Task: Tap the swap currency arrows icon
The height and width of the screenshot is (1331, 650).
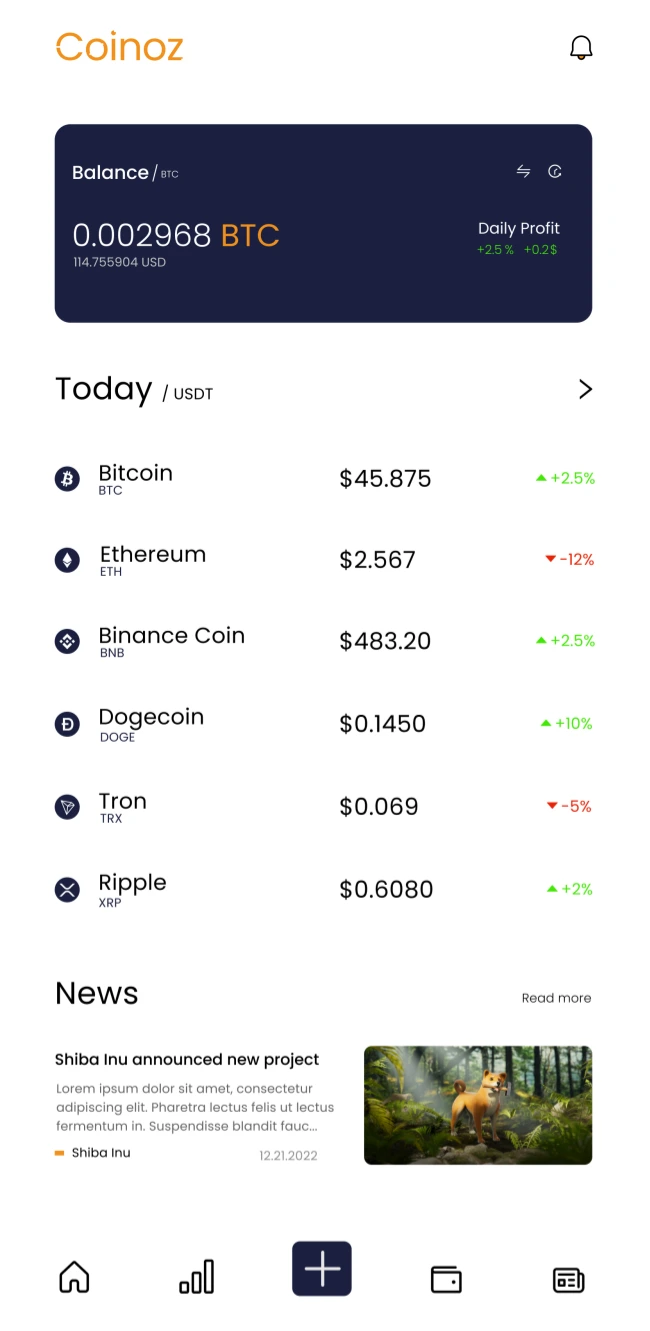Action: point(523,172)
